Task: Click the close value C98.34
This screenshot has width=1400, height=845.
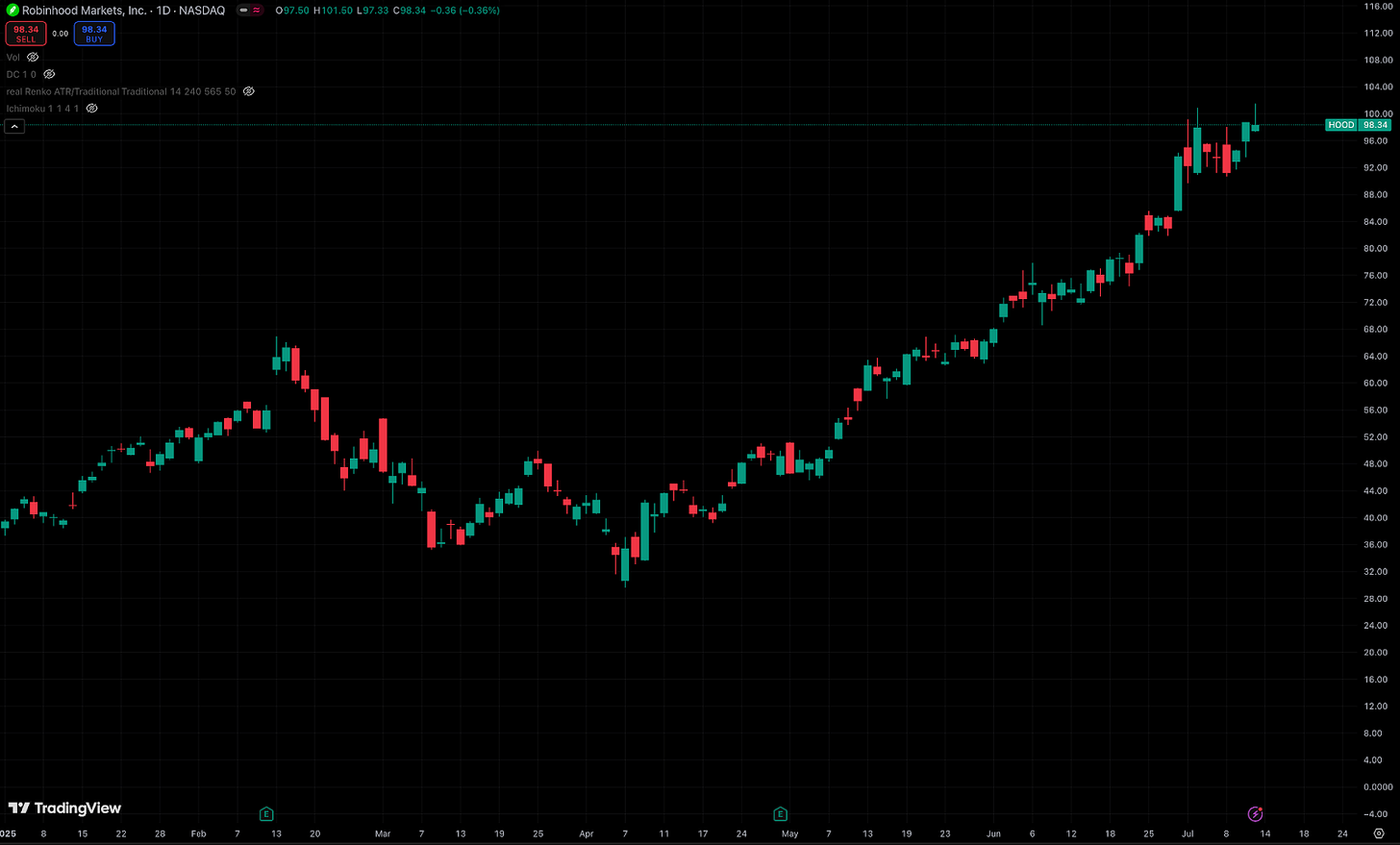Action: pyautogui.click(x=410, y=11)
